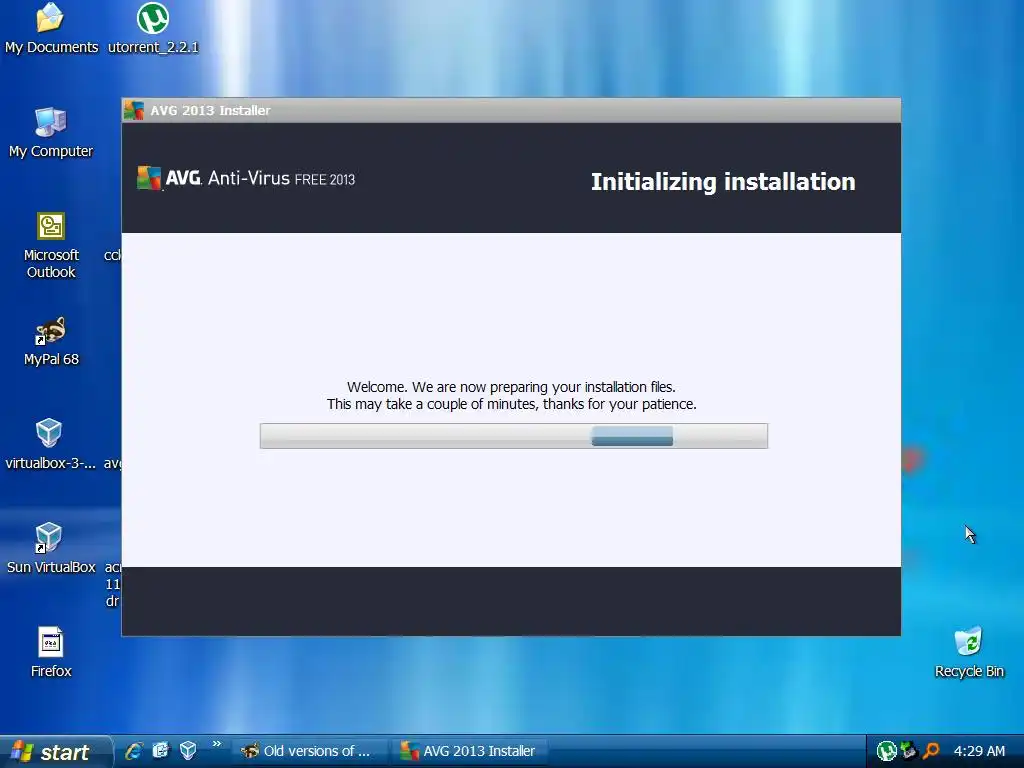Switch to AVG 2013 Installer taskbar button
The height and width of the screenshot is (768, 1024).
pyautogui.click(x=470, y=751)
